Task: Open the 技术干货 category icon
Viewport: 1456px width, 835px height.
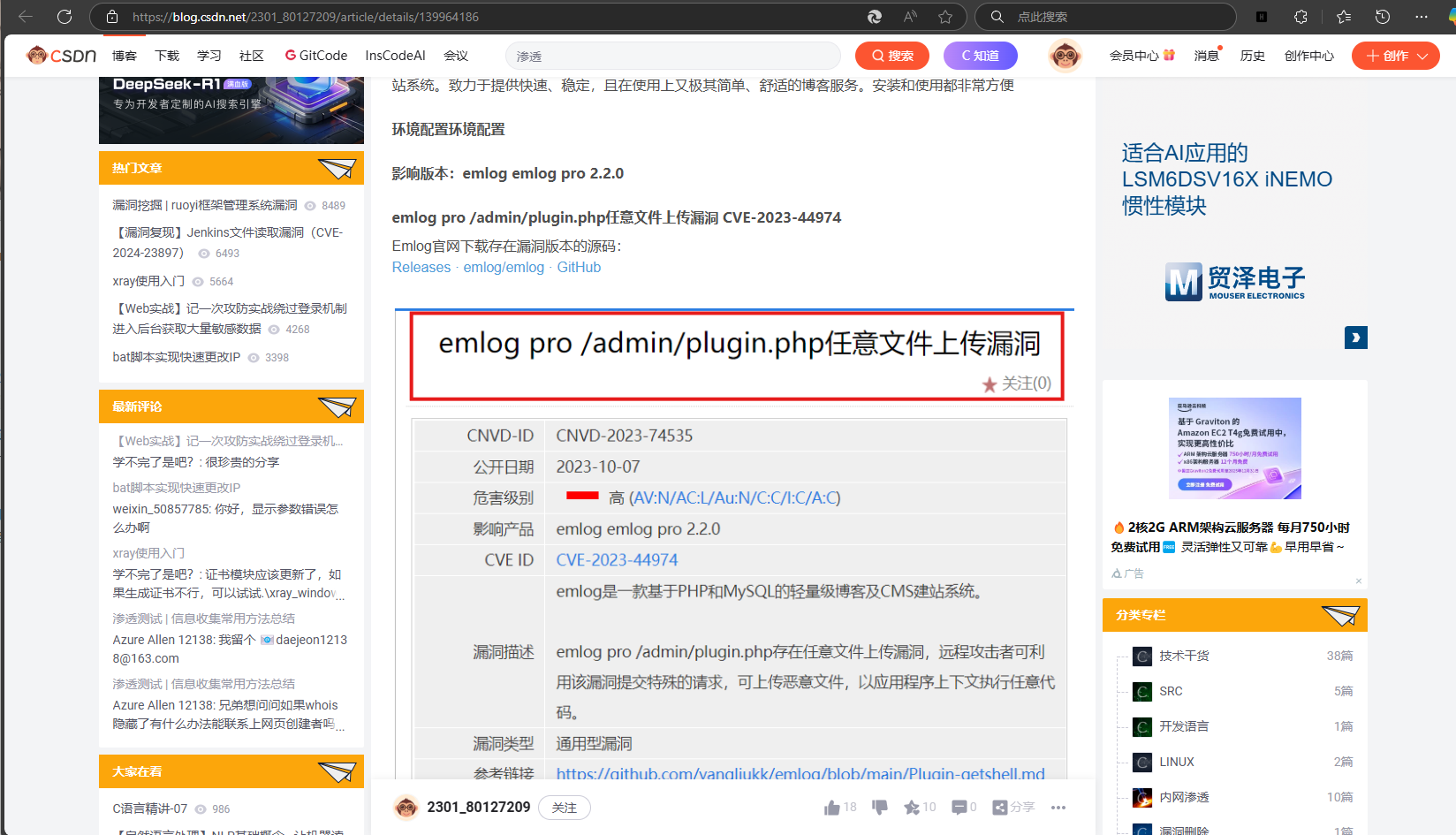Action: click(x=1142, y=657)
